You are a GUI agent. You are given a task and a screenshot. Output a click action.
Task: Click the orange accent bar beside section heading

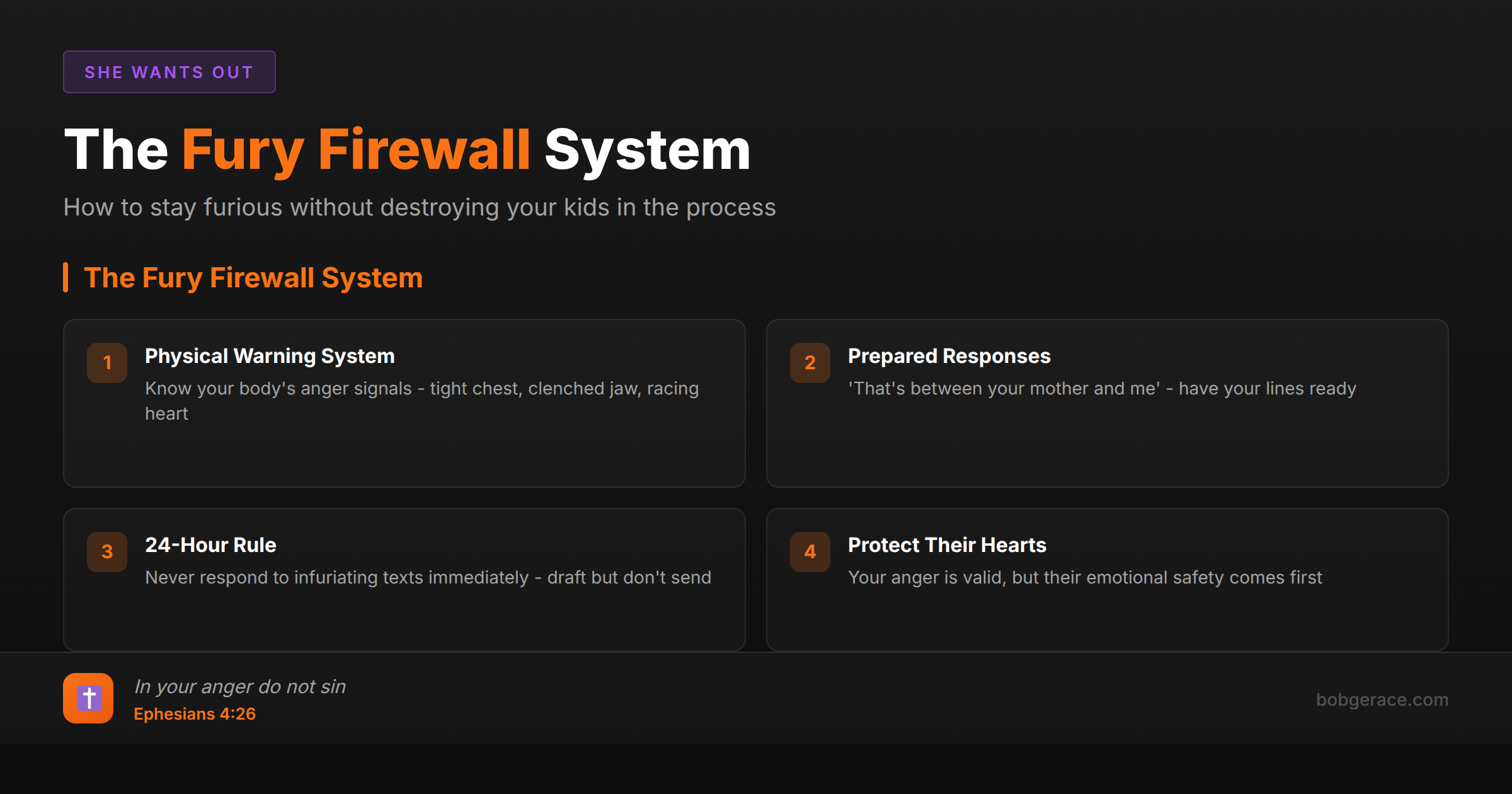pos(66,277)
